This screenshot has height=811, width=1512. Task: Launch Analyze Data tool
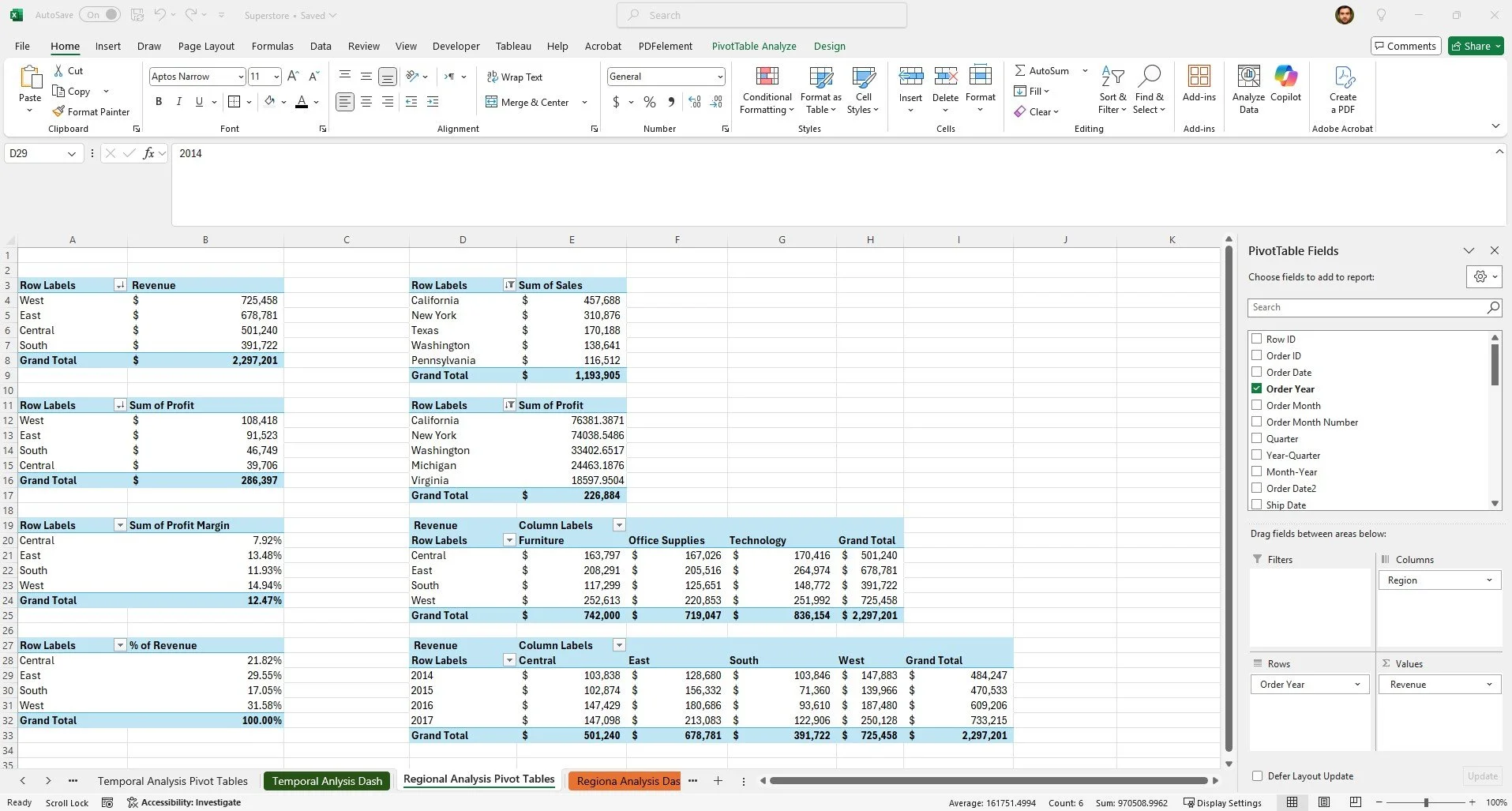tap(1248, 90)
